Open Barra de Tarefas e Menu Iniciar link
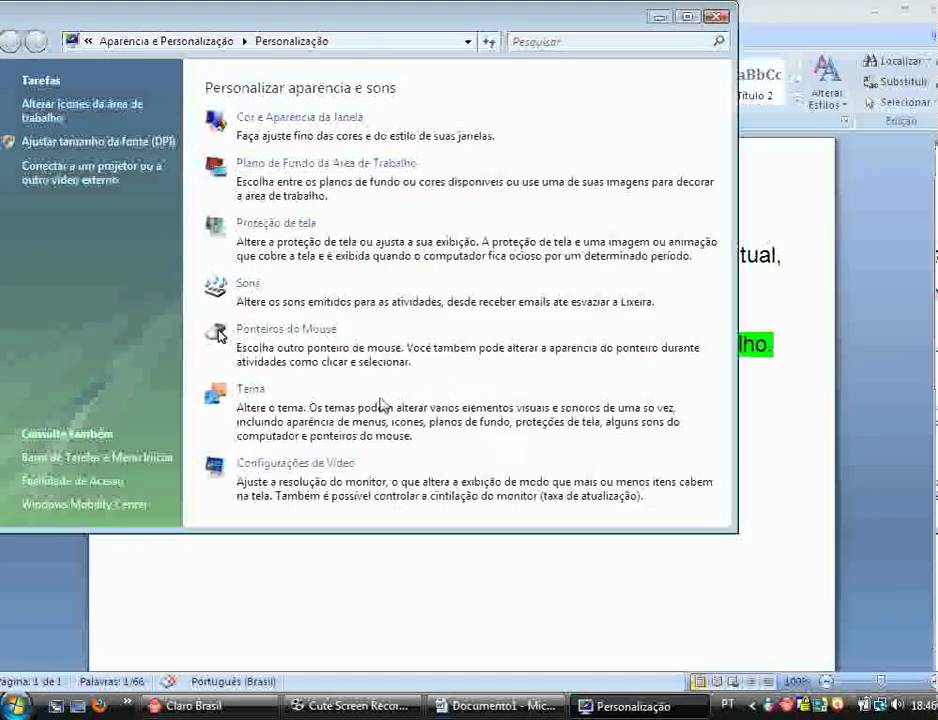Viewport: 938px width, 720px height. click(97, 457)
